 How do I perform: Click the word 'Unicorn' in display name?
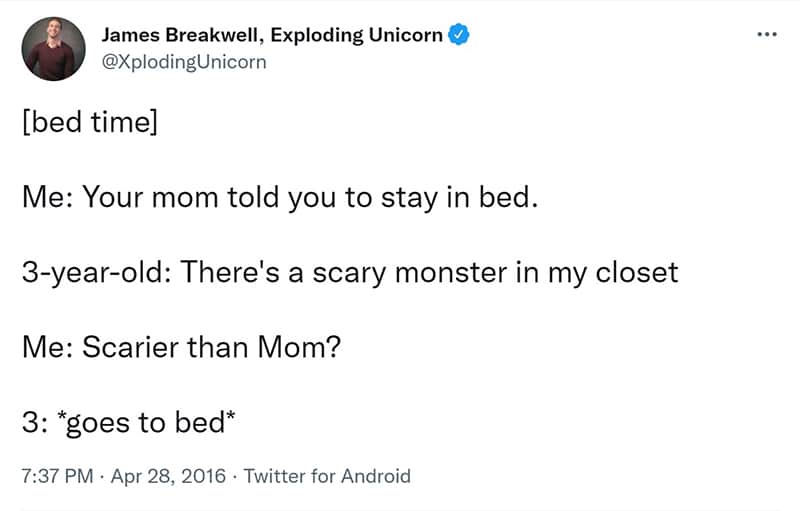click(x=406, y=35)
